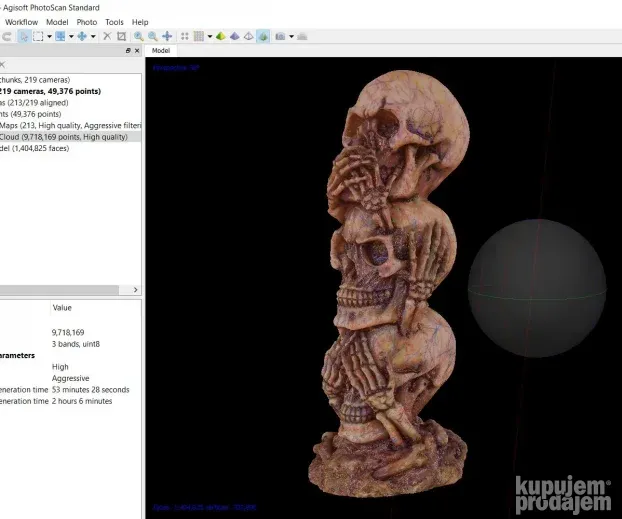Toggle Show Cameras icon
This screenshot has width=622, height=519.
pyautogui.click(x=280, y=37)
